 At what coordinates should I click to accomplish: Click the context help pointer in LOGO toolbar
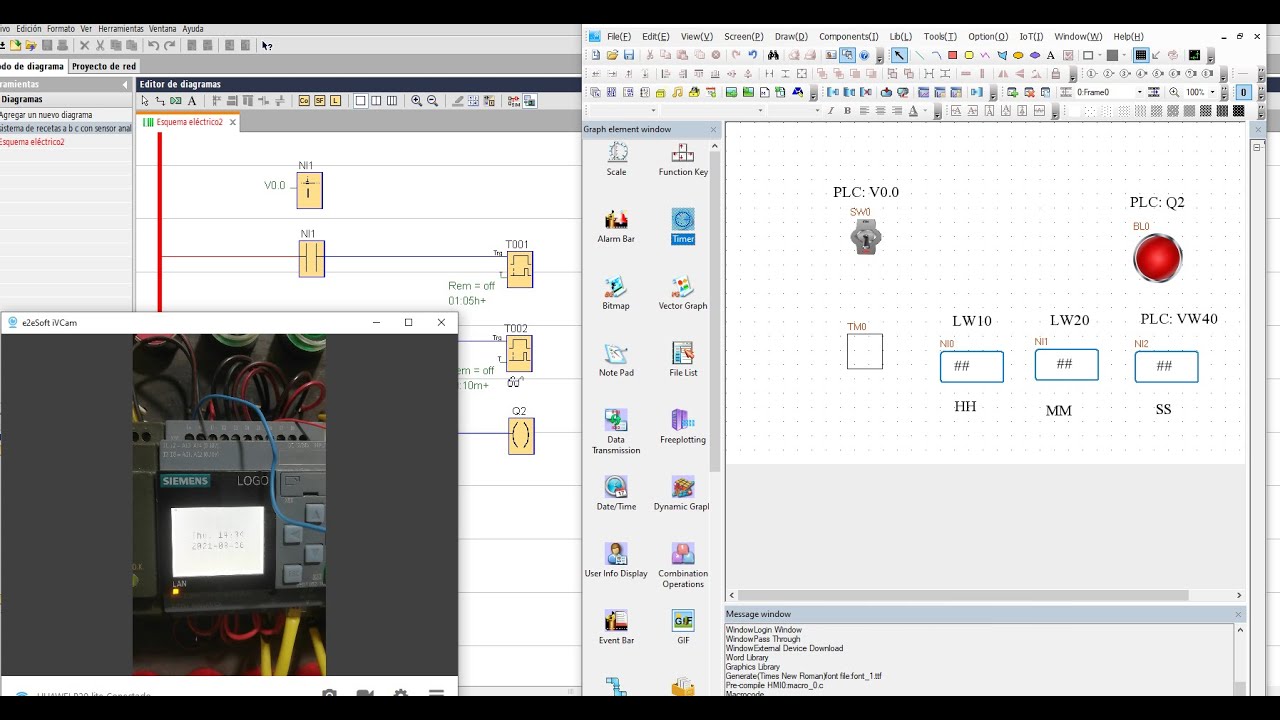coord(267,46)
